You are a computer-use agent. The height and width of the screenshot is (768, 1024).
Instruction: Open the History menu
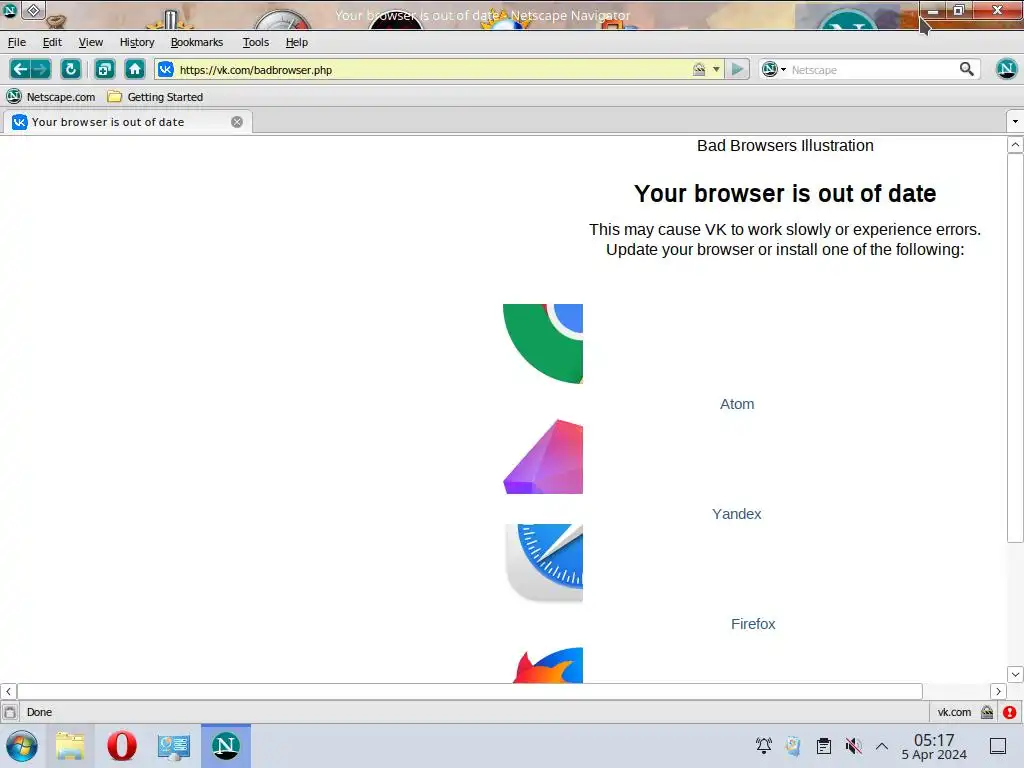[137, 42]
